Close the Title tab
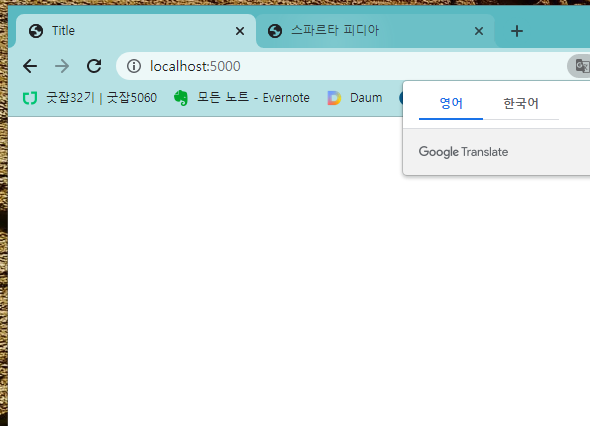Screen dimensions: 590x426 coord(240,31)
